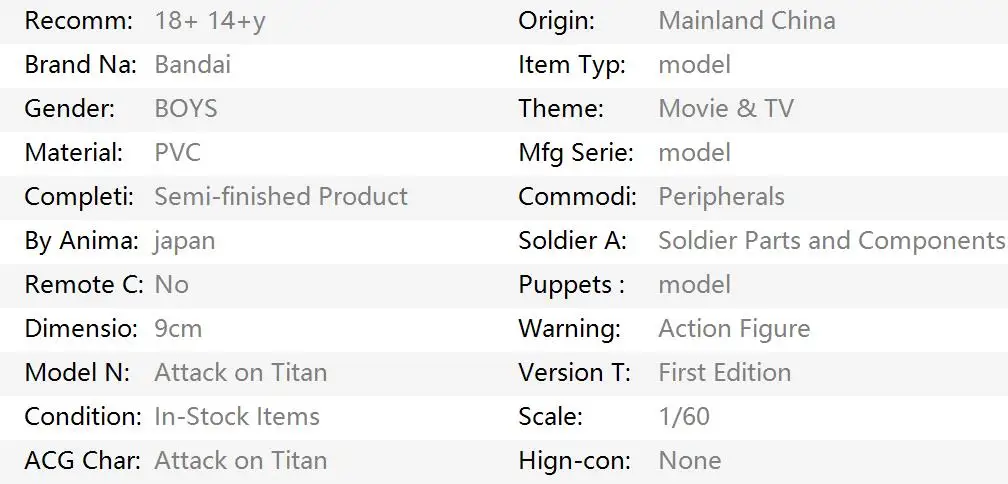Select the 1/60 scale value
1008x484 pixels.
coord(683,417)
